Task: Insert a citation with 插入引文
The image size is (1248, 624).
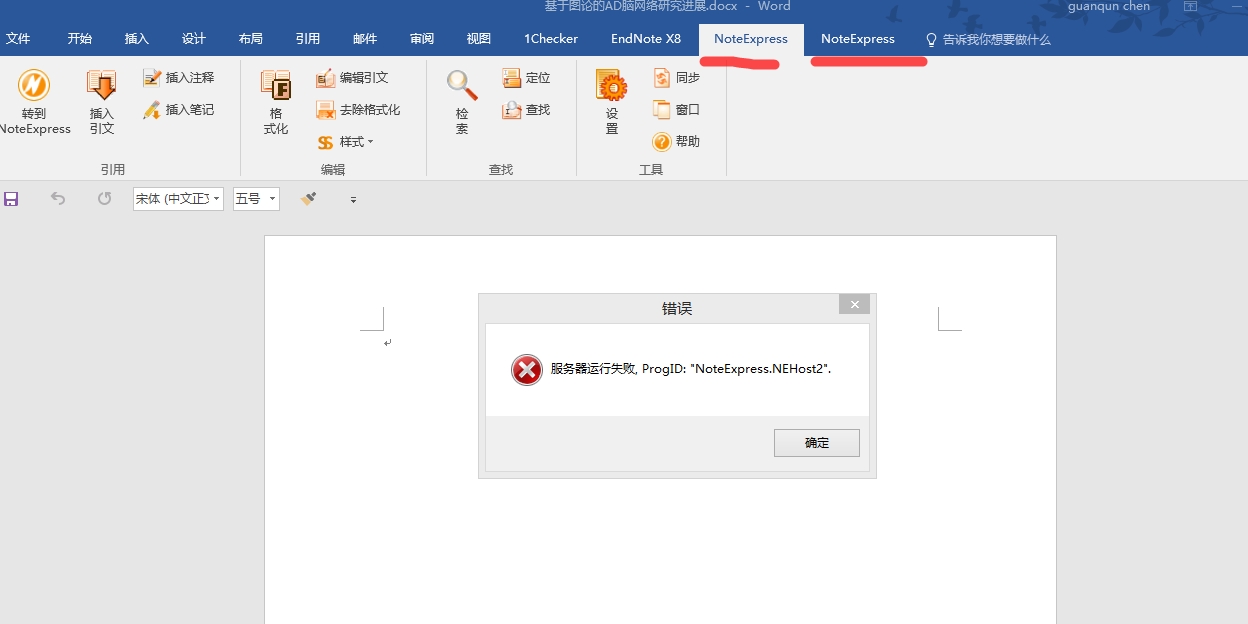Action: [x=102, y=101]
